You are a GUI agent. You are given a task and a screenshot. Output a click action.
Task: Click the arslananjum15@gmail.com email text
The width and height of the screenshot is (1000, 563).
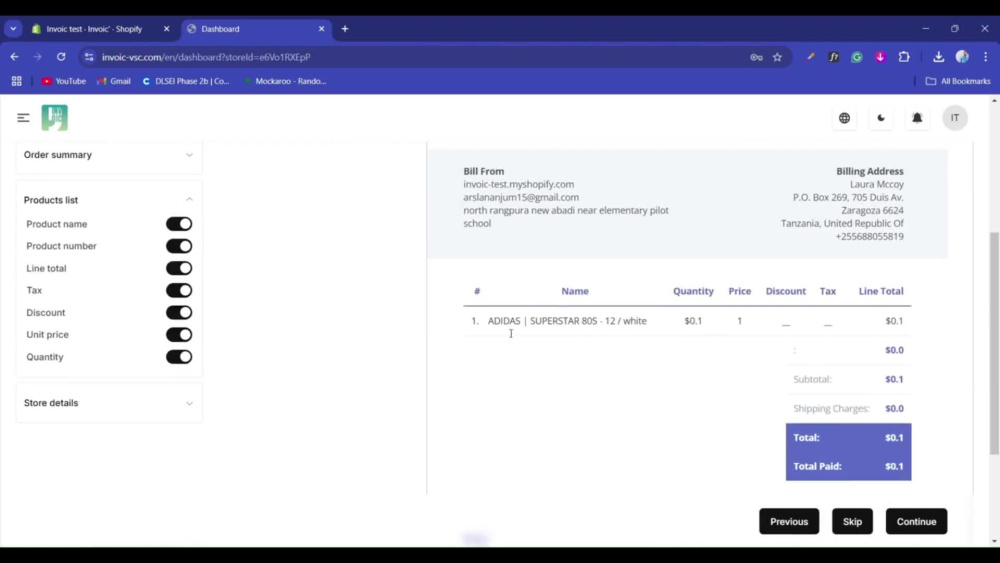(x=521, y=197)
